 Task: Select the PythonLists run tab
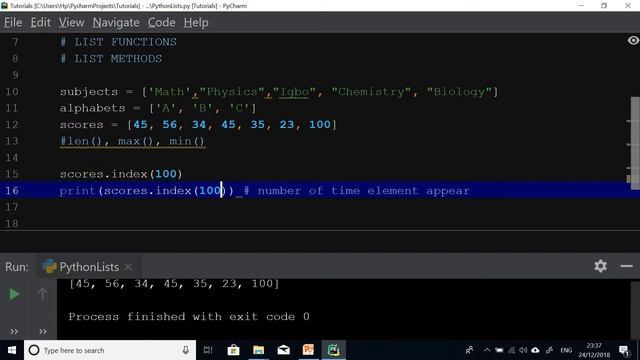point(81,267)
